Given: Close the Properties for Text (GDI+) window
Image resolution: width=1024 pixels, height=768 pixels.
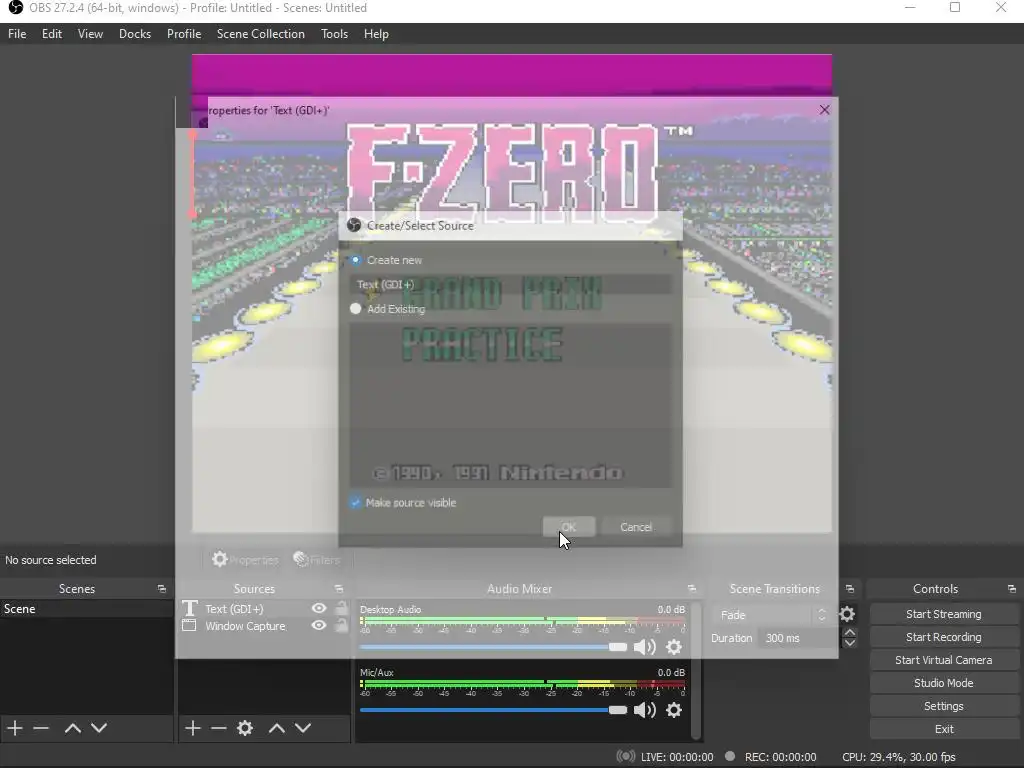Looking at the screenshot, I should tap(824, 110).
